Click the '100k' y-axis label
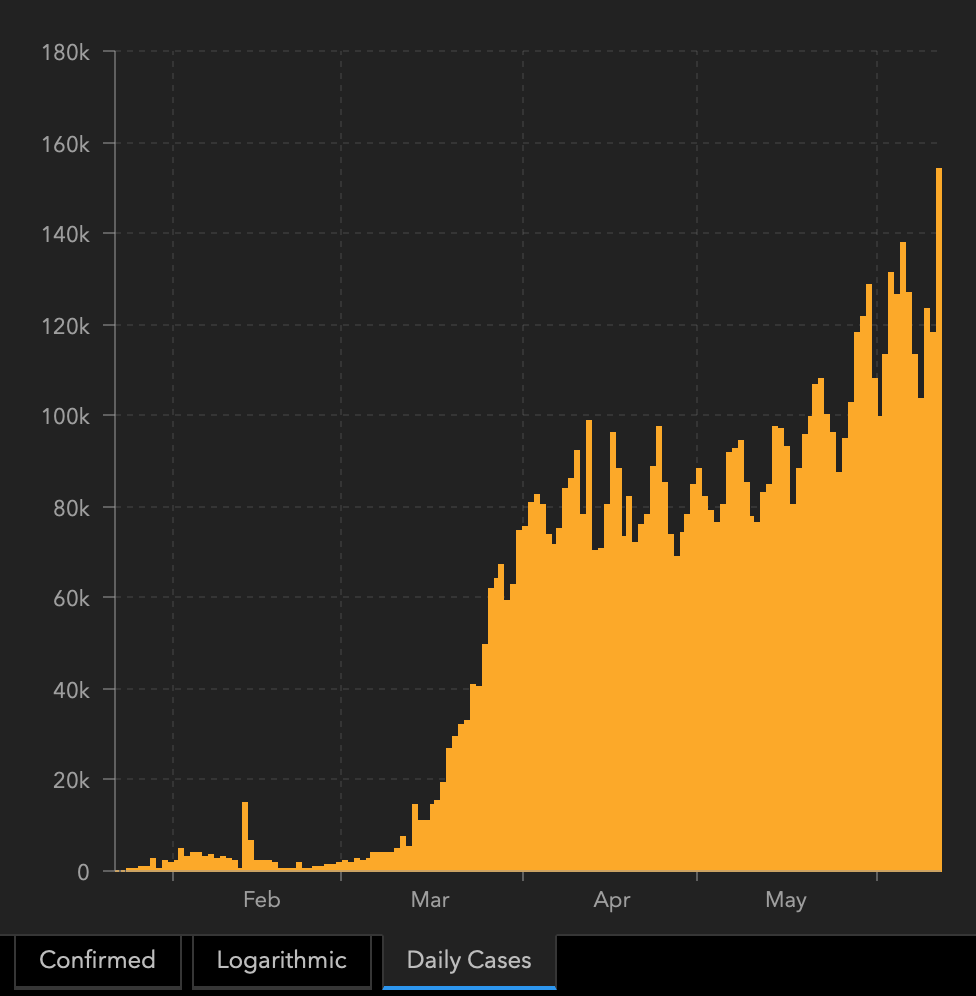The image size is (976, 996). point(65,417)
